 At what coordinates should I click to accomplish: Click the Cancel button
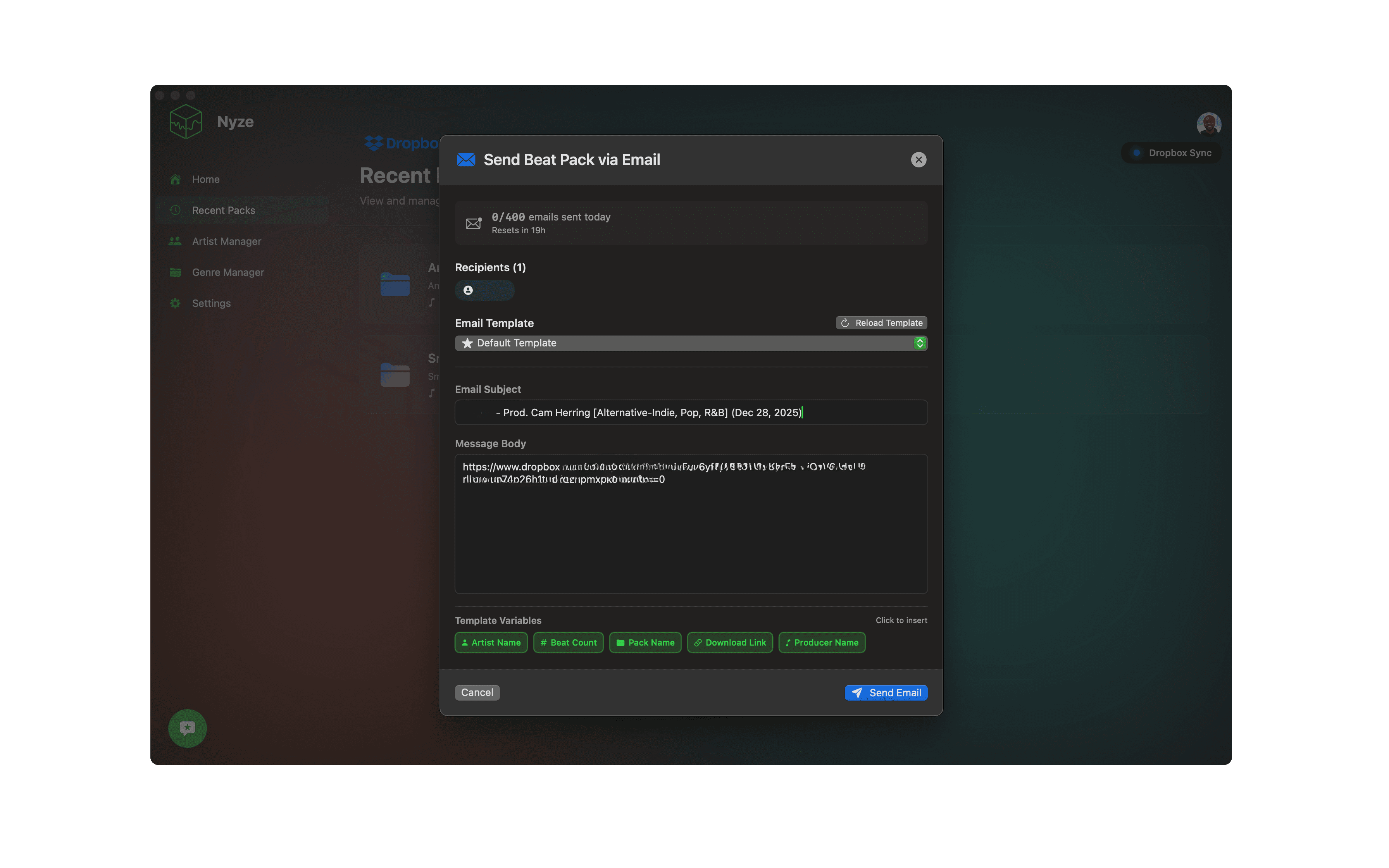coord(477,692)
